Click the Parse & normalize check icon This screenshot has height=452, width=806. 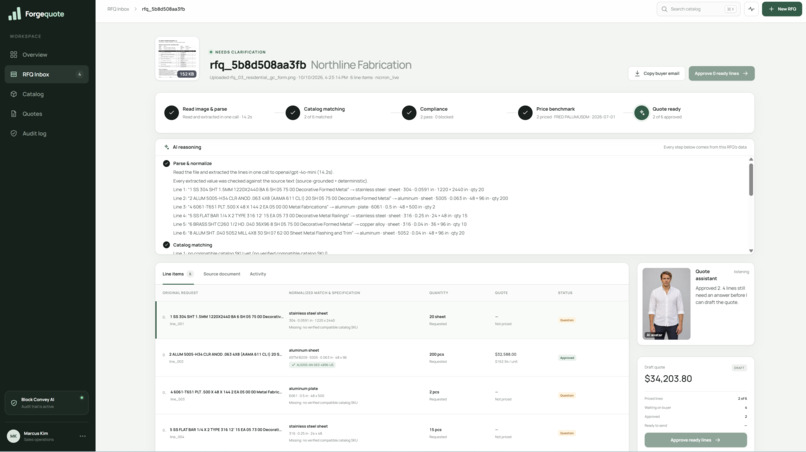[x=166, y=164]
